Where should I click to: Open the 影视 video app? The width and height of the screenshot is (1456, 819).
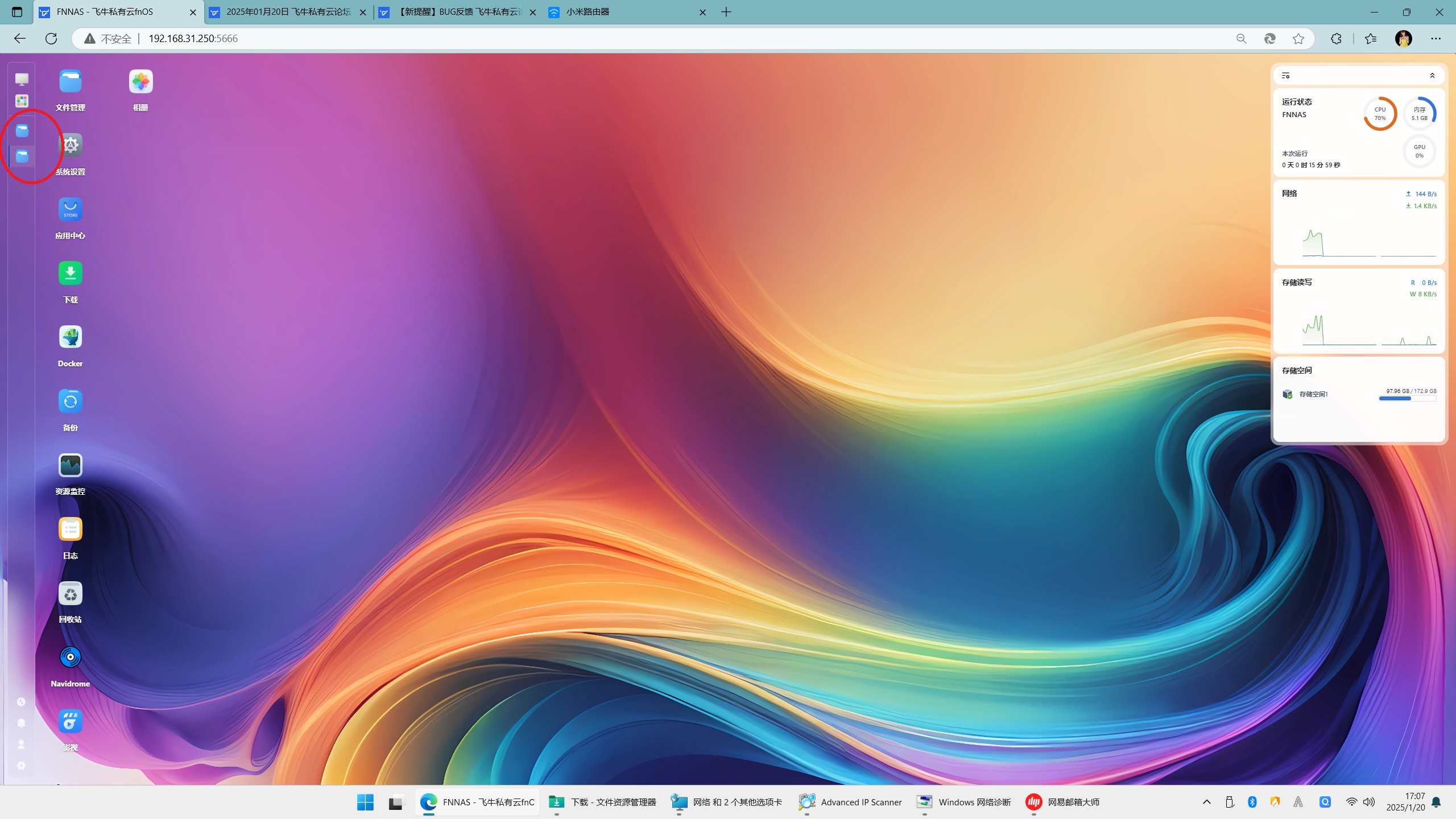pyautogui.click(x=71, y=722)
